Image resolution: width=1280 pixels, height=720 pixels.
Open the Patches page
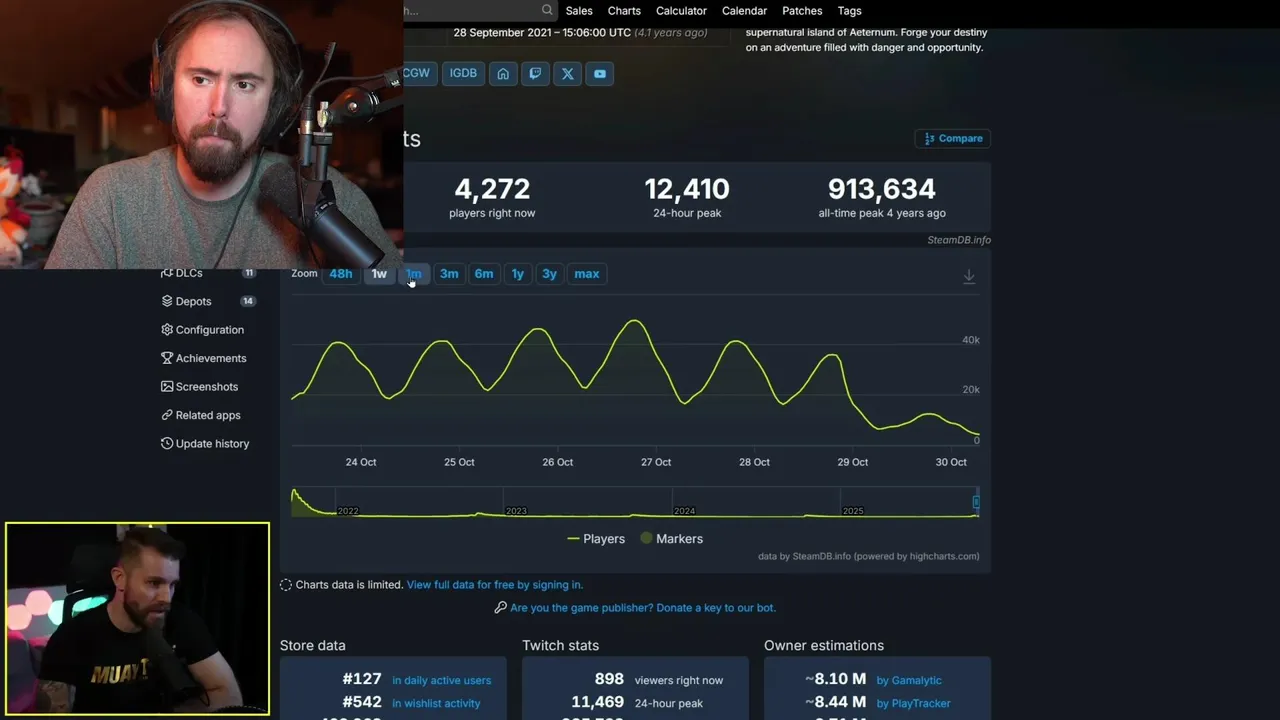coord(802,11)
